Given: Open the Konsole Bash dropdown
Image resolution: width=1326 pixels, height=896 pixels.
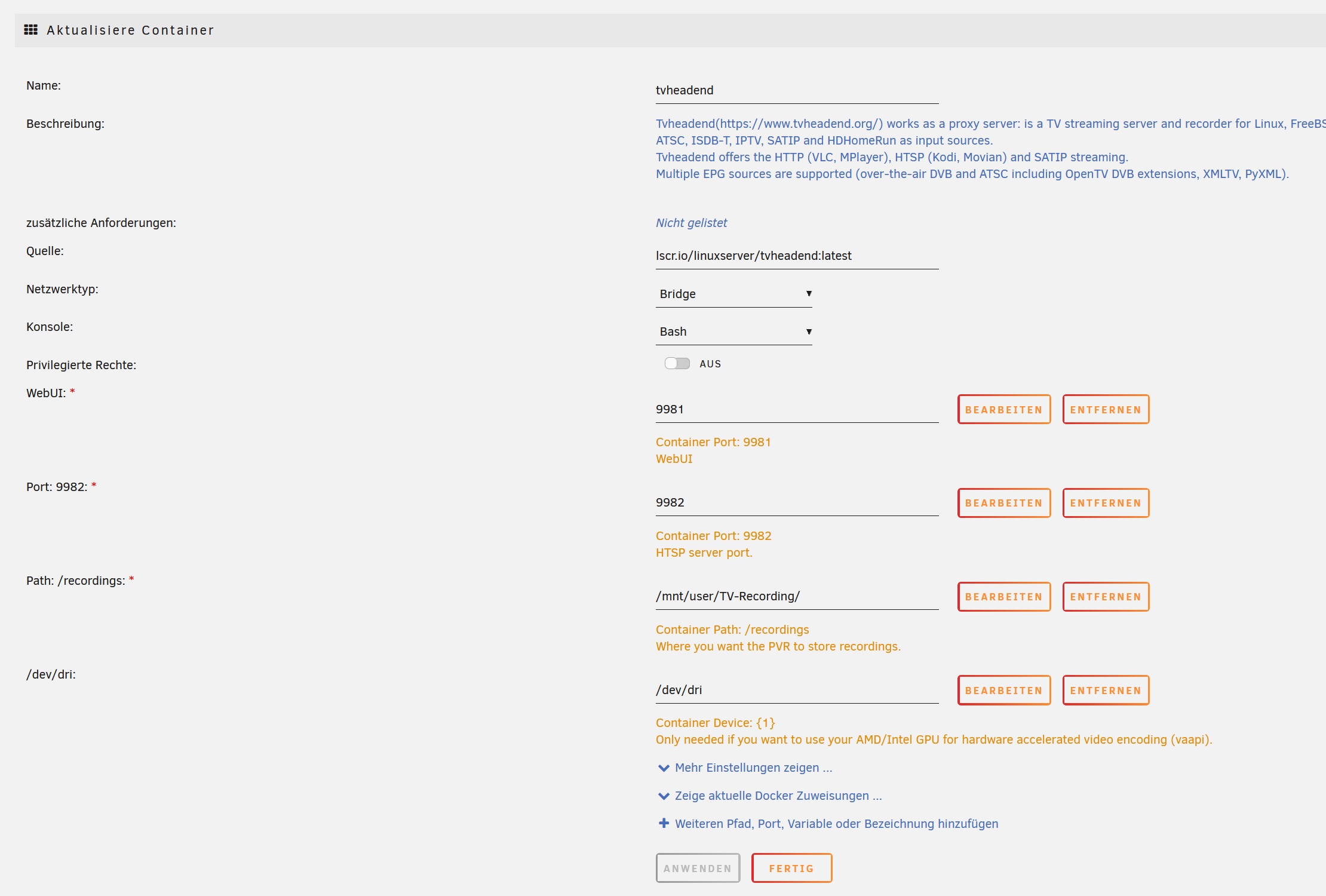Looking at the screenshot, I should click(734, 332).
